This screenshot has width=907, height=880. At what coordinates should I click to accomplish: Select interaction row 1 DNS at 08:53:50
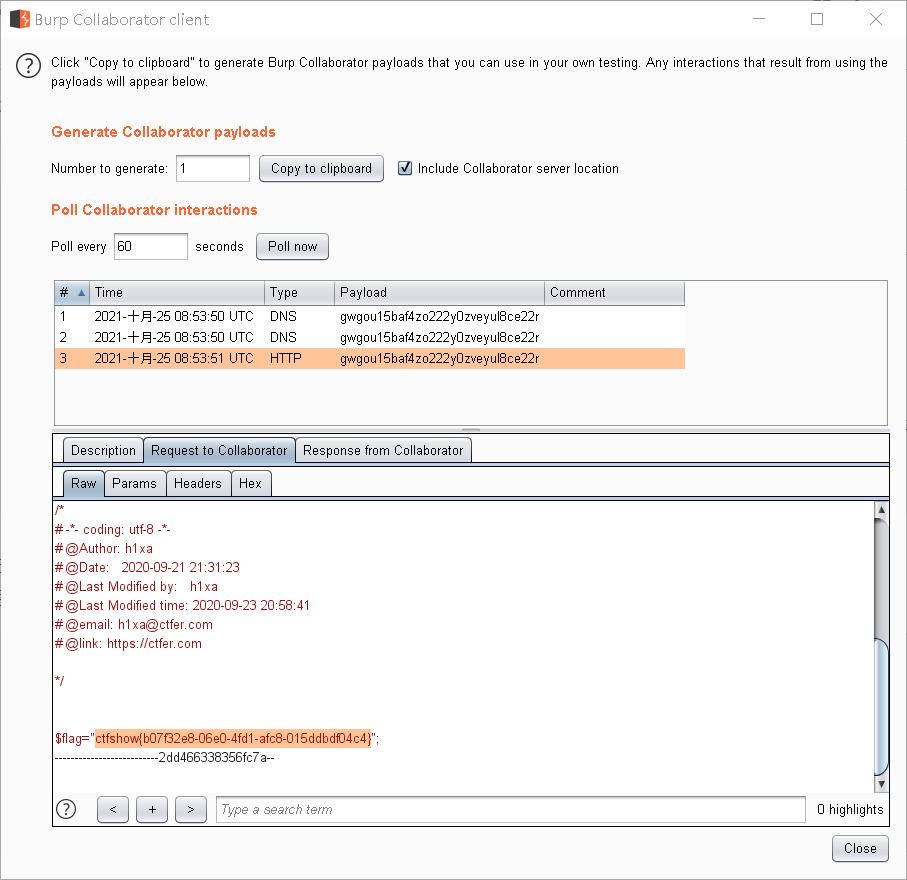(x=370, y=316)
